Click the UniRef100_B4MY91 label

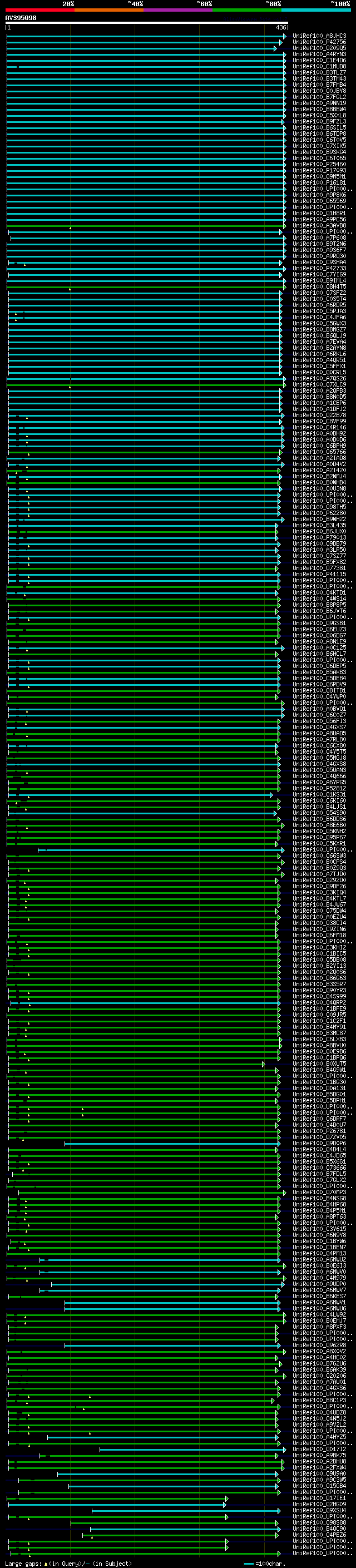[x=319, y=1027]
